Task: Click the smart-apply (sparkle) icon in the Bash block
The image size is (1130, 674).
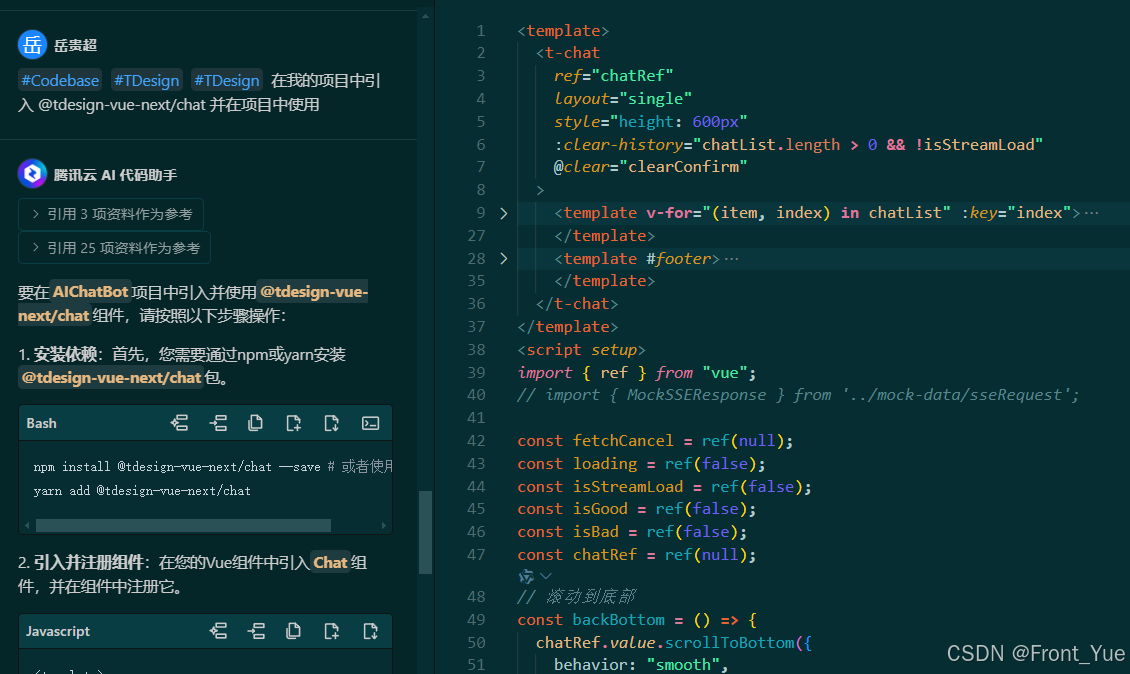Action: [179, 423]
